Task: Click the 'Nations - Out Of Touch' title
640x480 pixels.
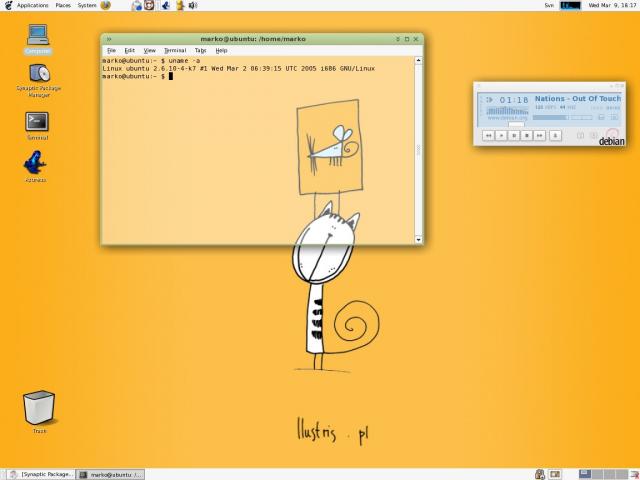Action: 578,99
